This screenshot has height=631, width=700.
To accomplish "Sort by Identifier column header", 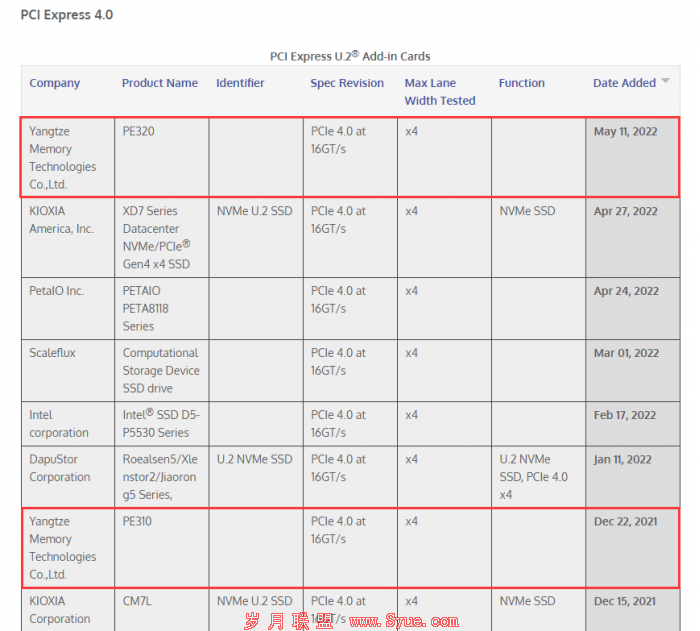I will (240, 83).
